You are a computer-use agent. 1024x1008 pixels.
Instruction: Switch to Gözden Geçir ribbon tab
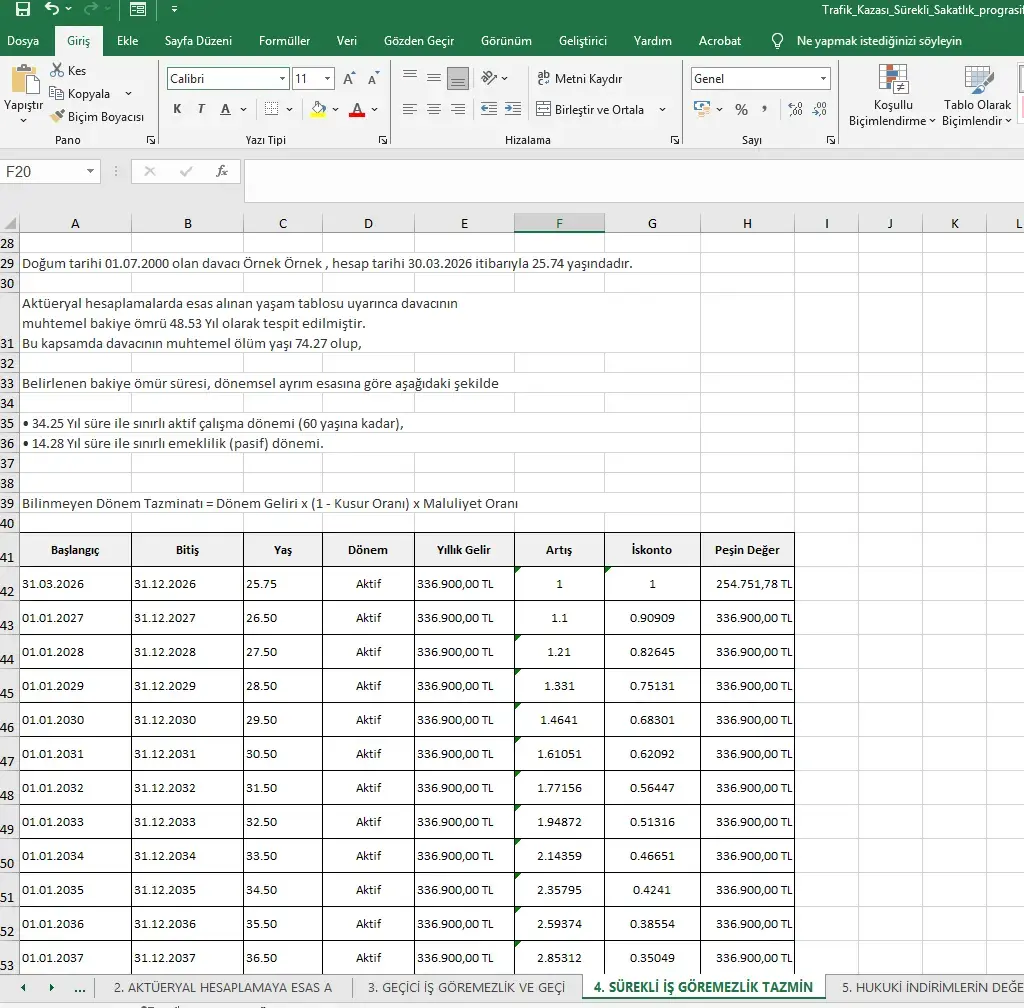click(x=419, y=40)
